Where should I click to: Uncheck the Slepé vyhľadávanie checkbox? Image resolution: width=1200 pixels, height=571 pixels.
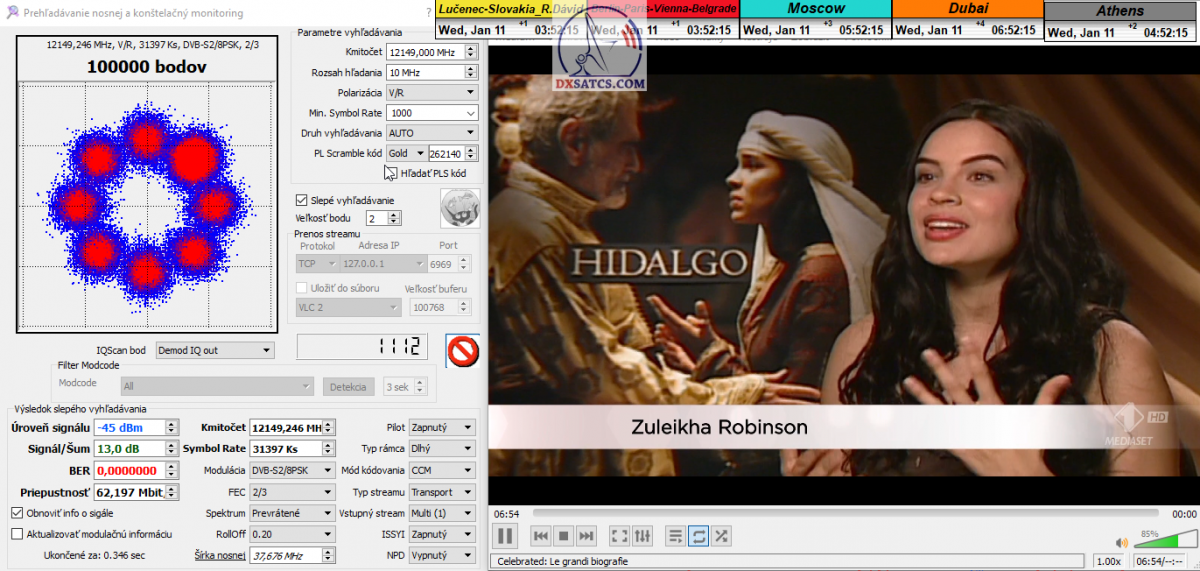pos(302,200)
